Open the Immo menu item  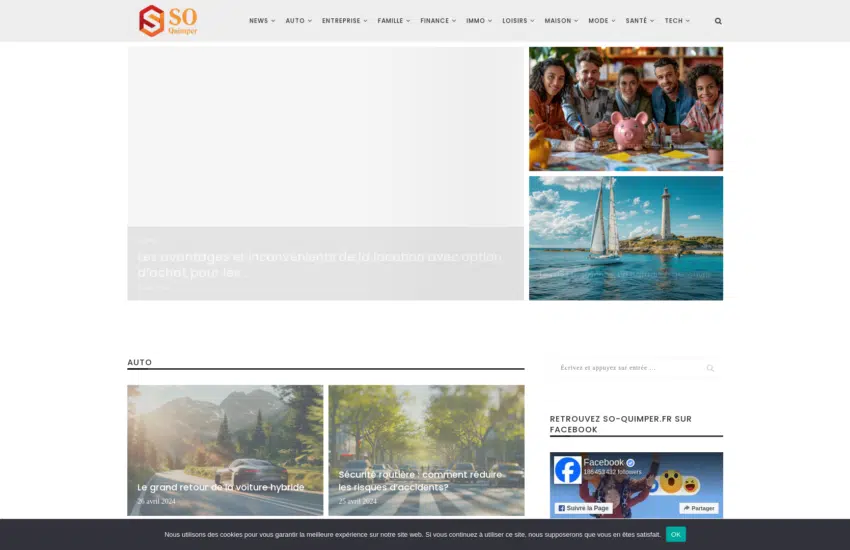coord(479,21)
